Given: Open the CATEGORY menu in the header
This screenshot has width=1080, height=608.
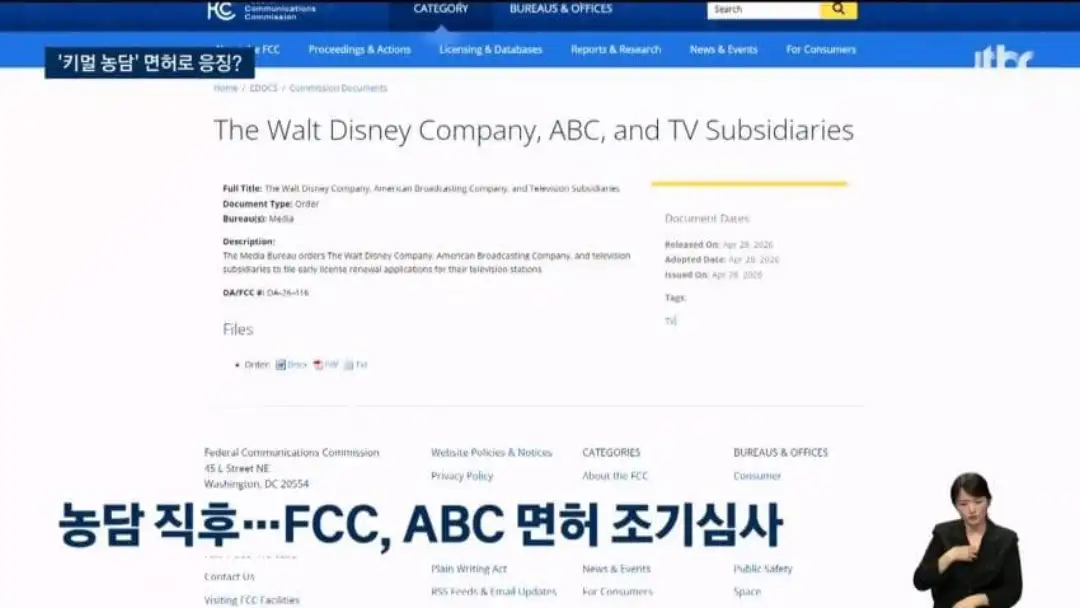Looking at the screenshot, I should (441, 9).
